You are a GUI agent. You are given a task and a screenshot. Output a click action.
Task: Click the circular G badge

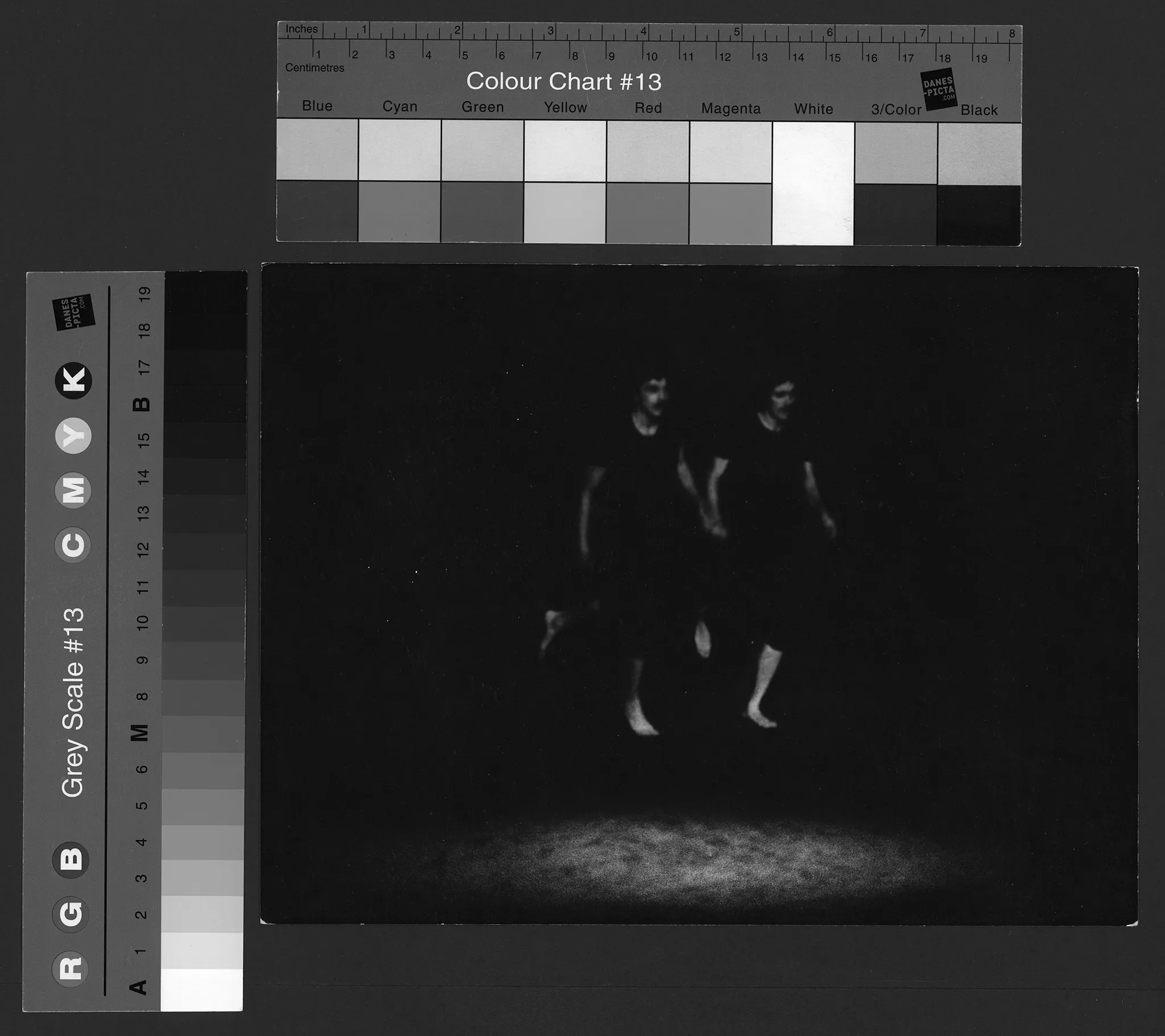coord(71,914)
